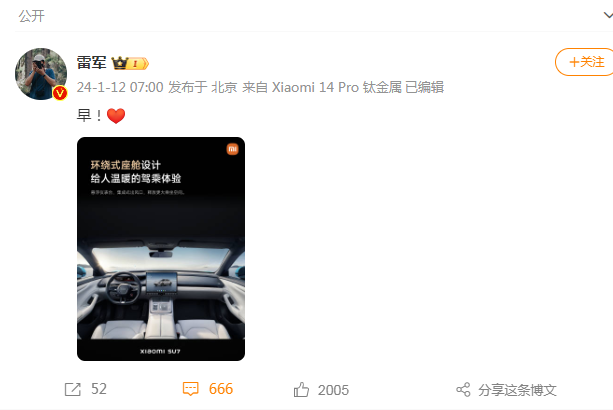
Task: Click the orange V verified badge
Action: (x=60, y=93)
